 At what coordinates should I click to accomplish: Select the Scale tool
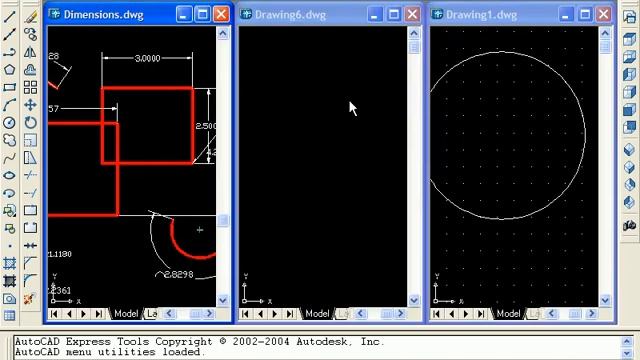(30, 140)
